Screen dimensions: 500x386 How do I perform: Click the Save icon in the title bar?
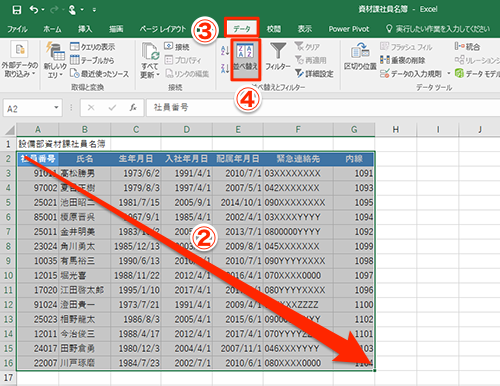(x=17, y=10)
